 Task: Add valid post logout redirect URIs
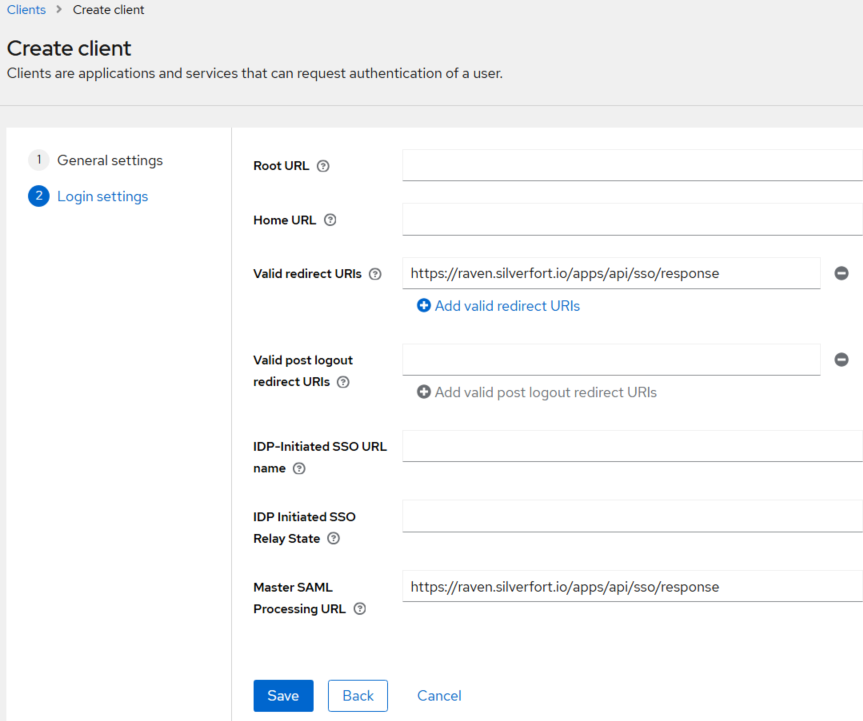pos(537,392)
